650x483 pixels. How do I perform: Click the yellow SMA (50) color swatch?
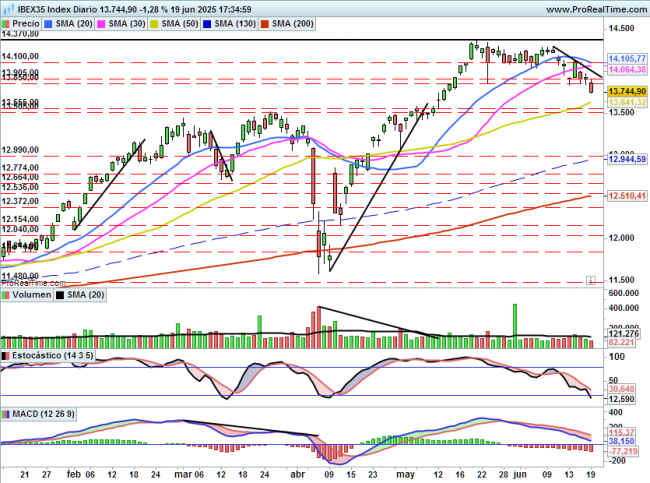154,24
